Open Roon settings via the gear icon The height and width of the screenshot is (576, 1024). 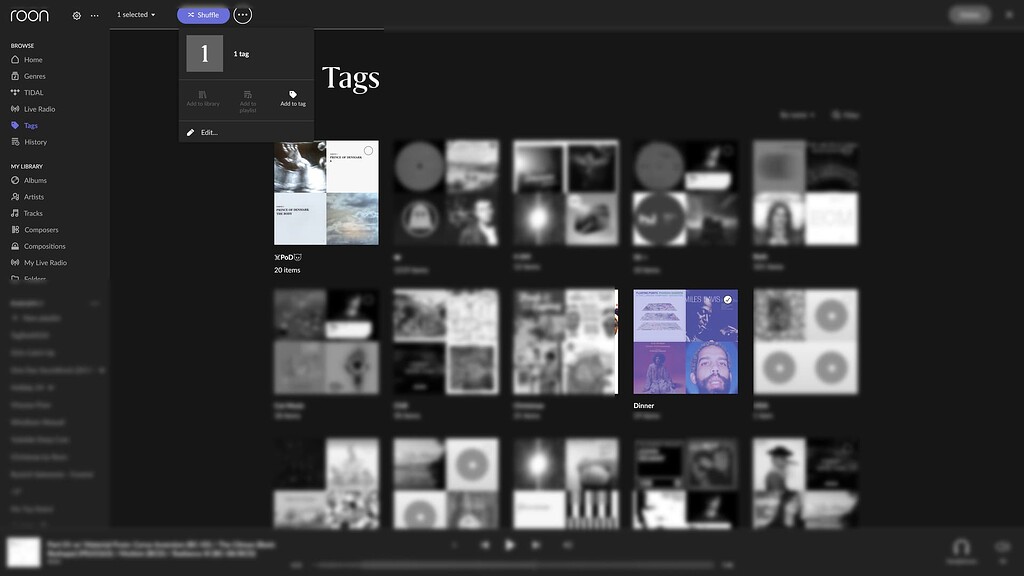click(76, 14)
